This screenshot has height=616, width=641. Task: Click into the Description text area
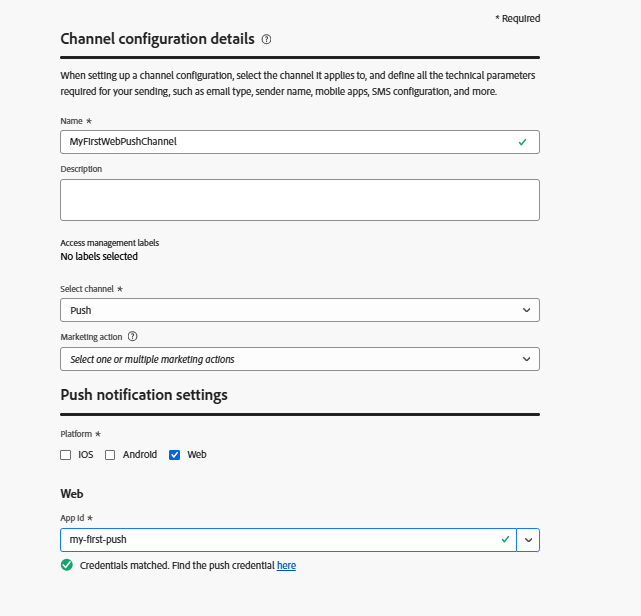299,200
